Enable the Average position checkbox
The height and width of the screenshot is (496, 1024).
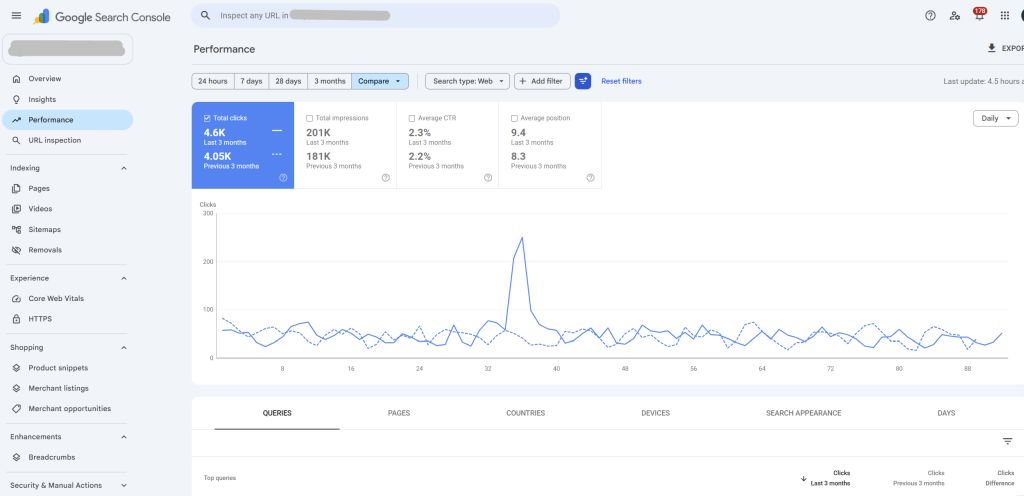click(515, 118)
